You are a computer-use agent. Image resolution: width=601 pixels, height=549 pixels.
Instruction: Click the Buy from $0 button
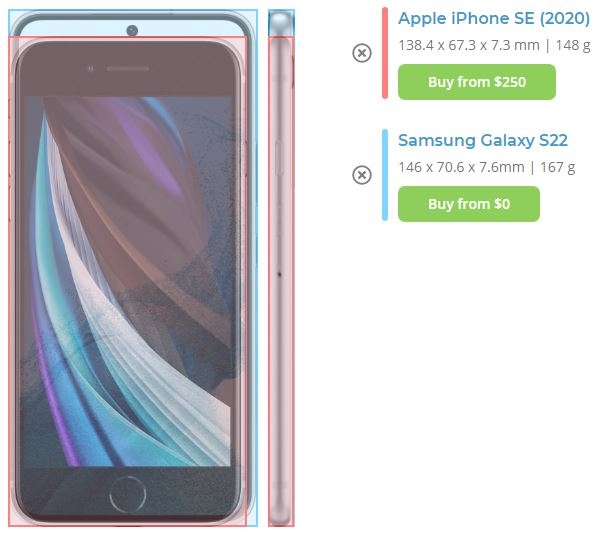click(x=469, y=204)
